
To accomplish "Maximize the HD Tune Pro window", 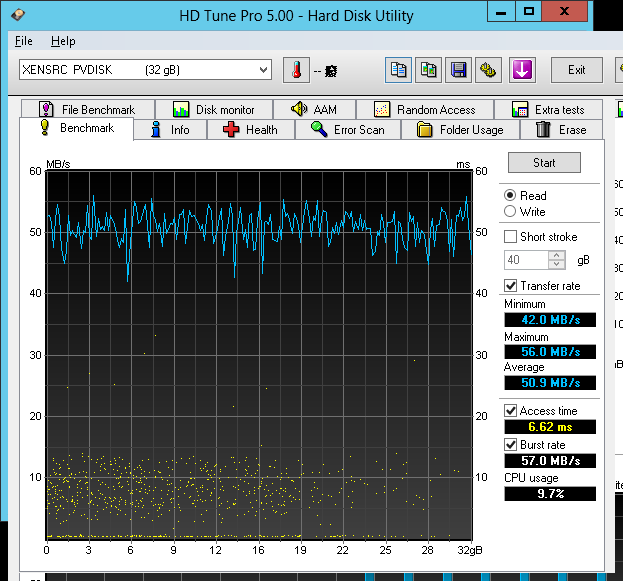I will (529, 11).
